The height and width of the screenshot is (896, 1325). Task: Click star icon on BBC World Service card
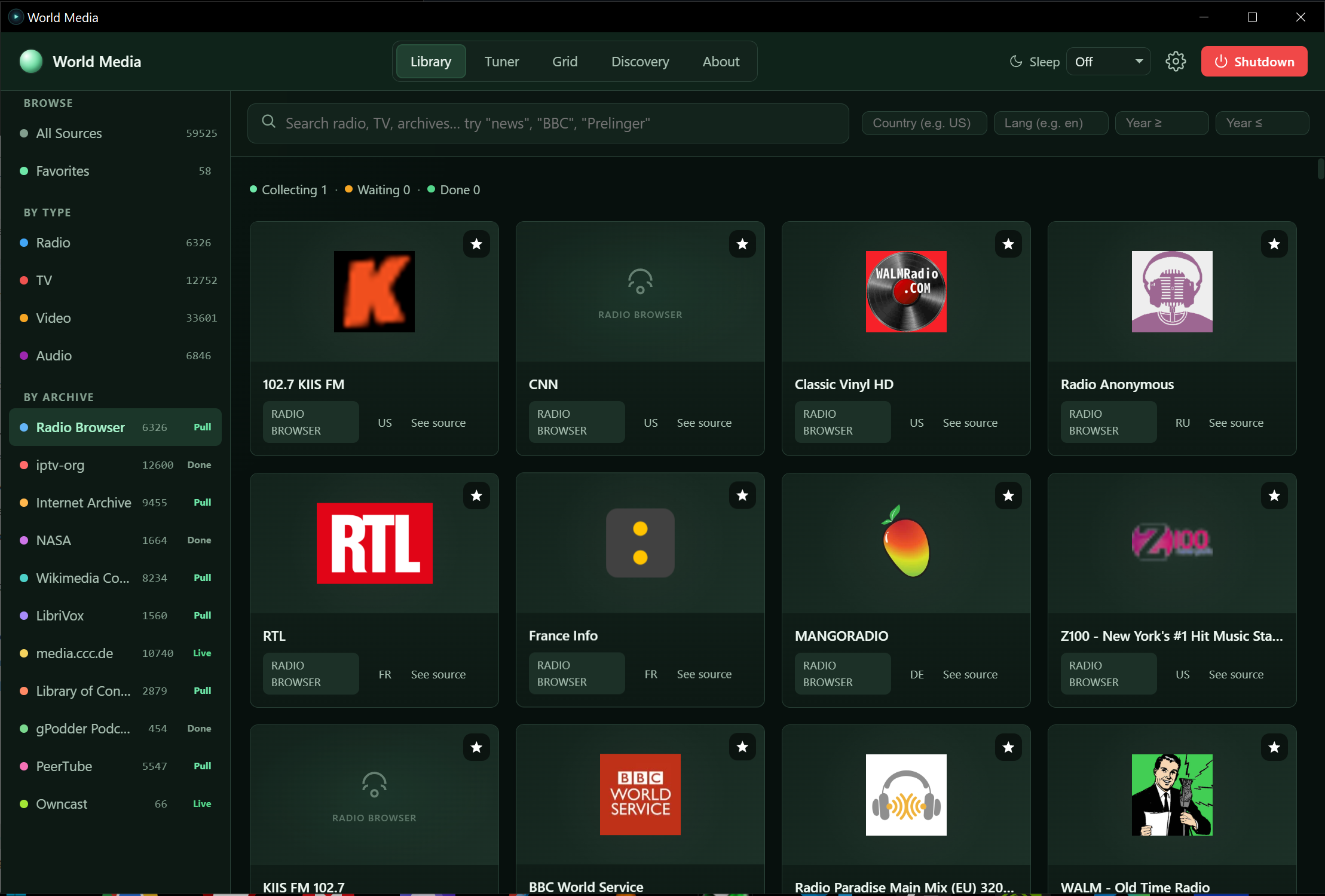tap(742, 747)
